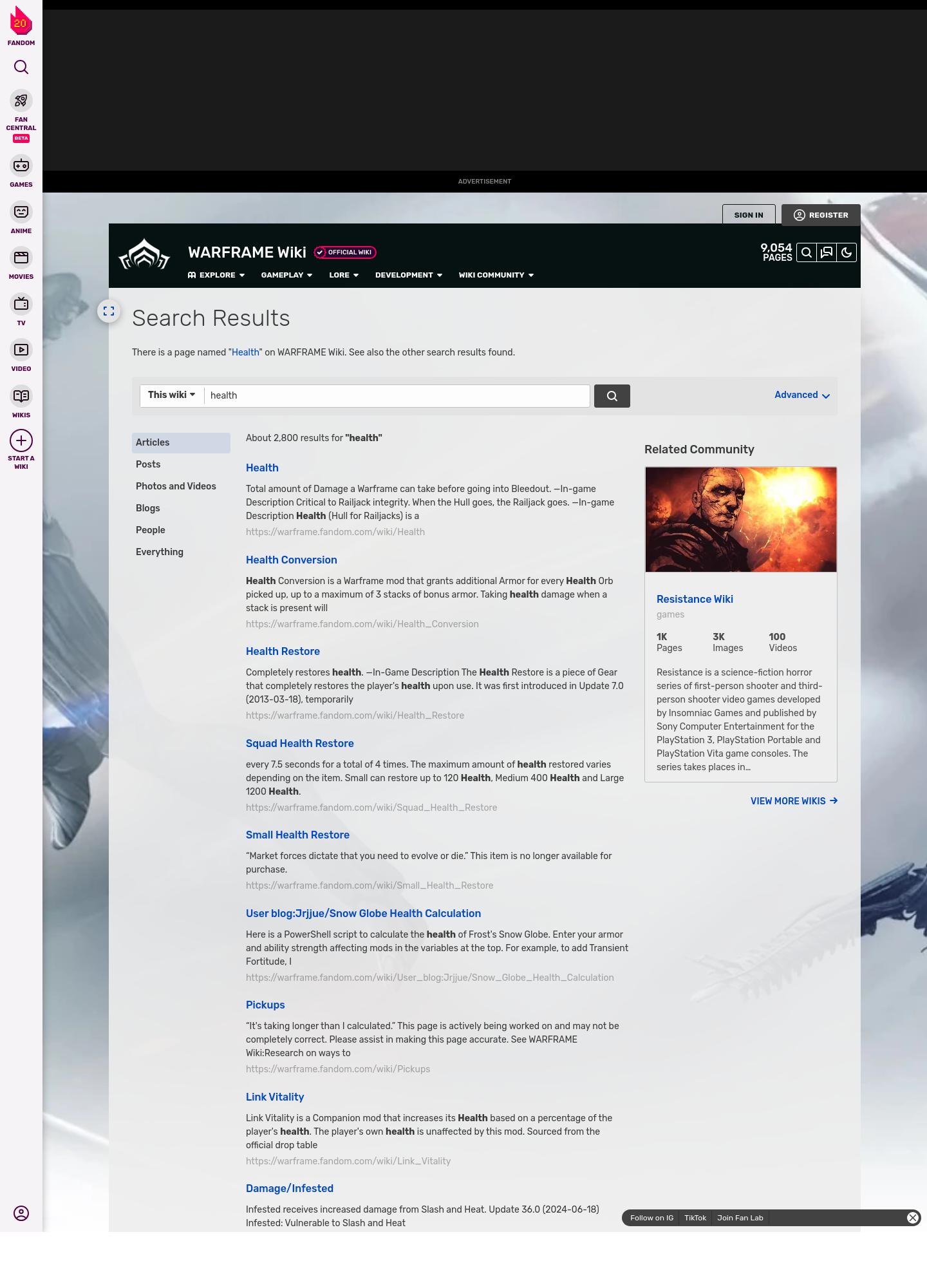The width and height of the screenshot is (927, 1288).
Task: Select the Blogs filter tab
Action: (181, 508)
